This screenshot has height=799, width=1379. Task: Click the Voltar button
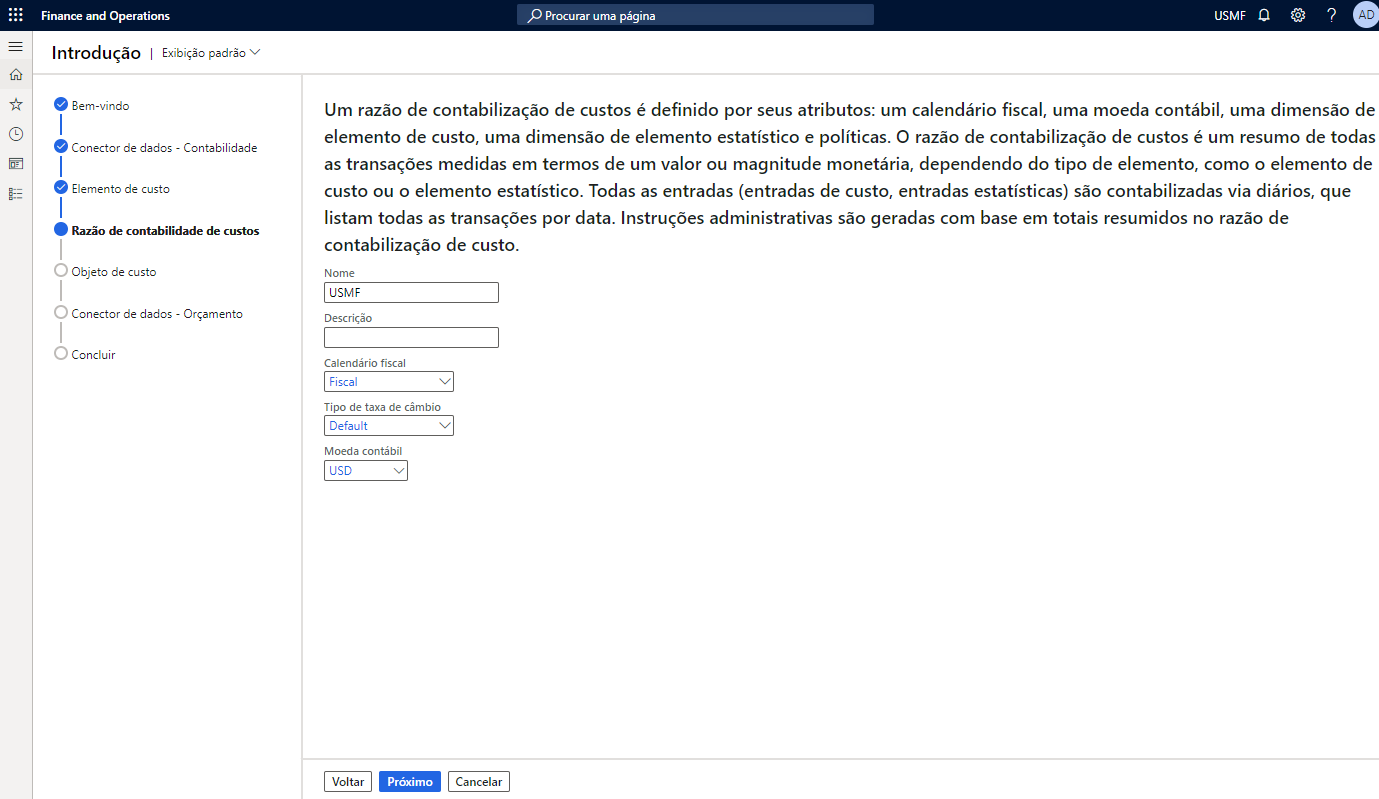click(348, 782)
